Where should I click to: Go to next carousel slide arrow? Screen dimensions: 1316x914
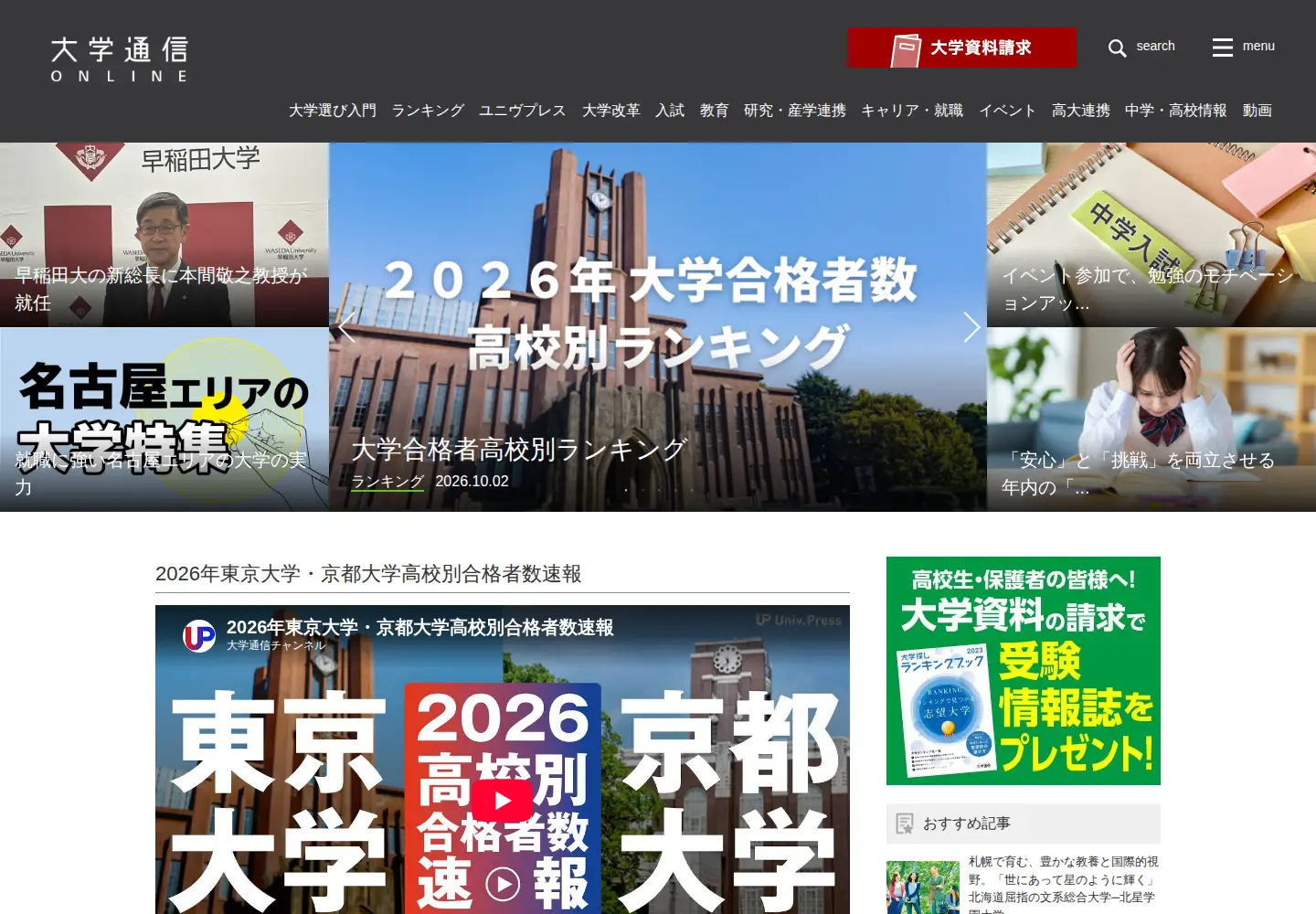(971, 327)
